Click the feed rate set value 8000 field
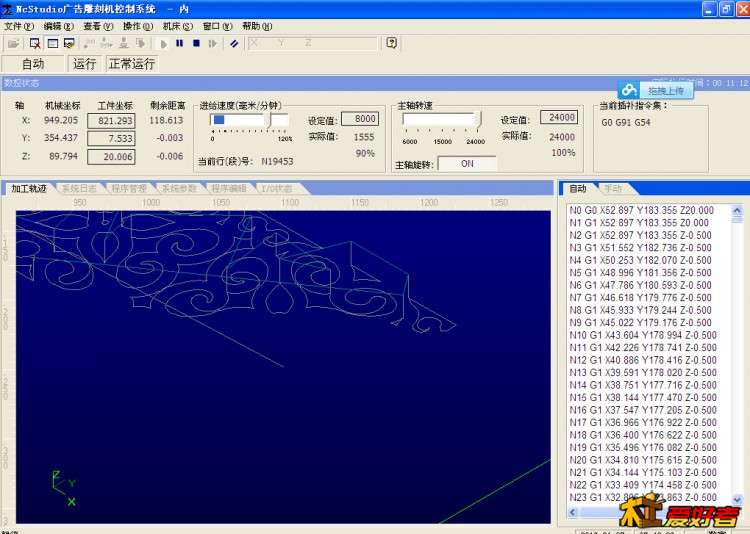 click(x=359, y=118)
